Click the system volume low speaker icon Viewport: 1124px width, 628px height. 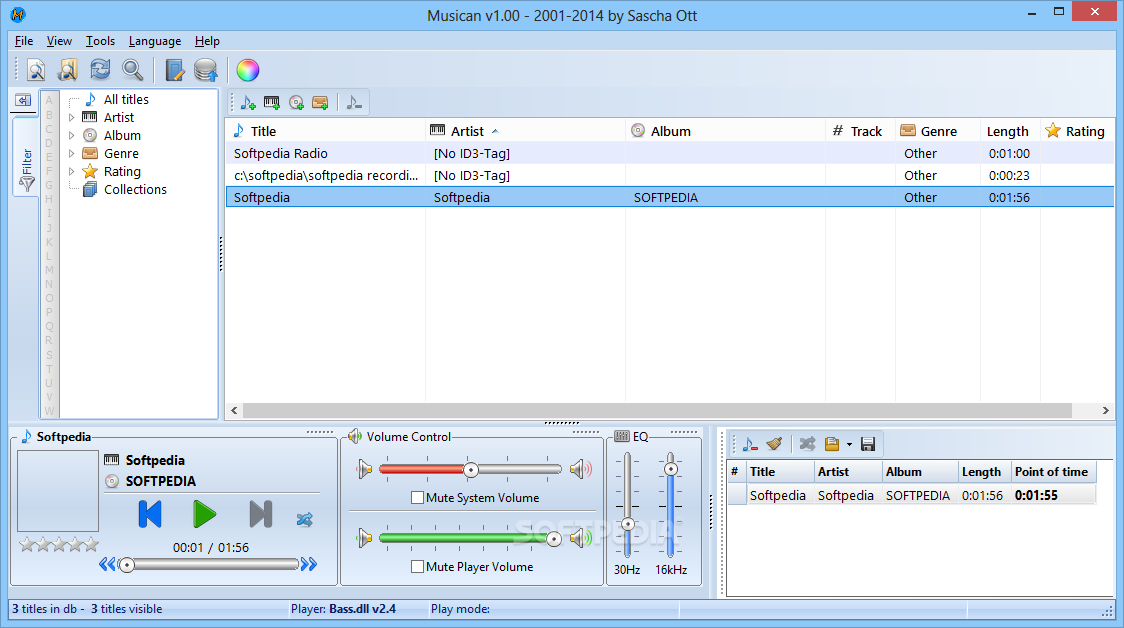point(365,470)
